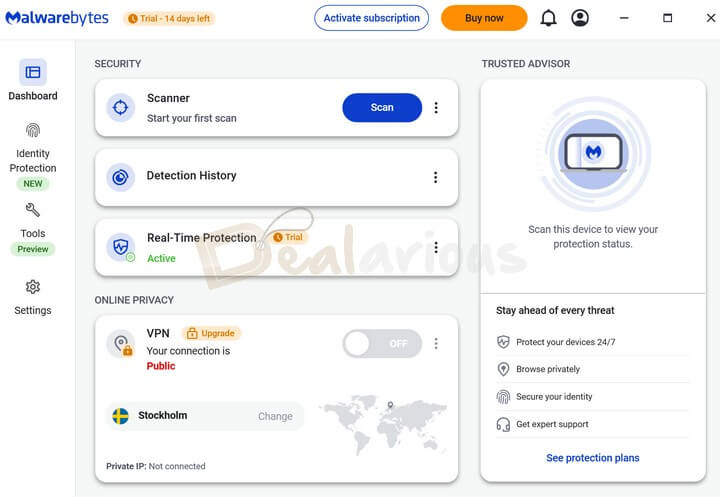
Task: Open Scanner three-dot options menu
Action: tap(436, 107)
